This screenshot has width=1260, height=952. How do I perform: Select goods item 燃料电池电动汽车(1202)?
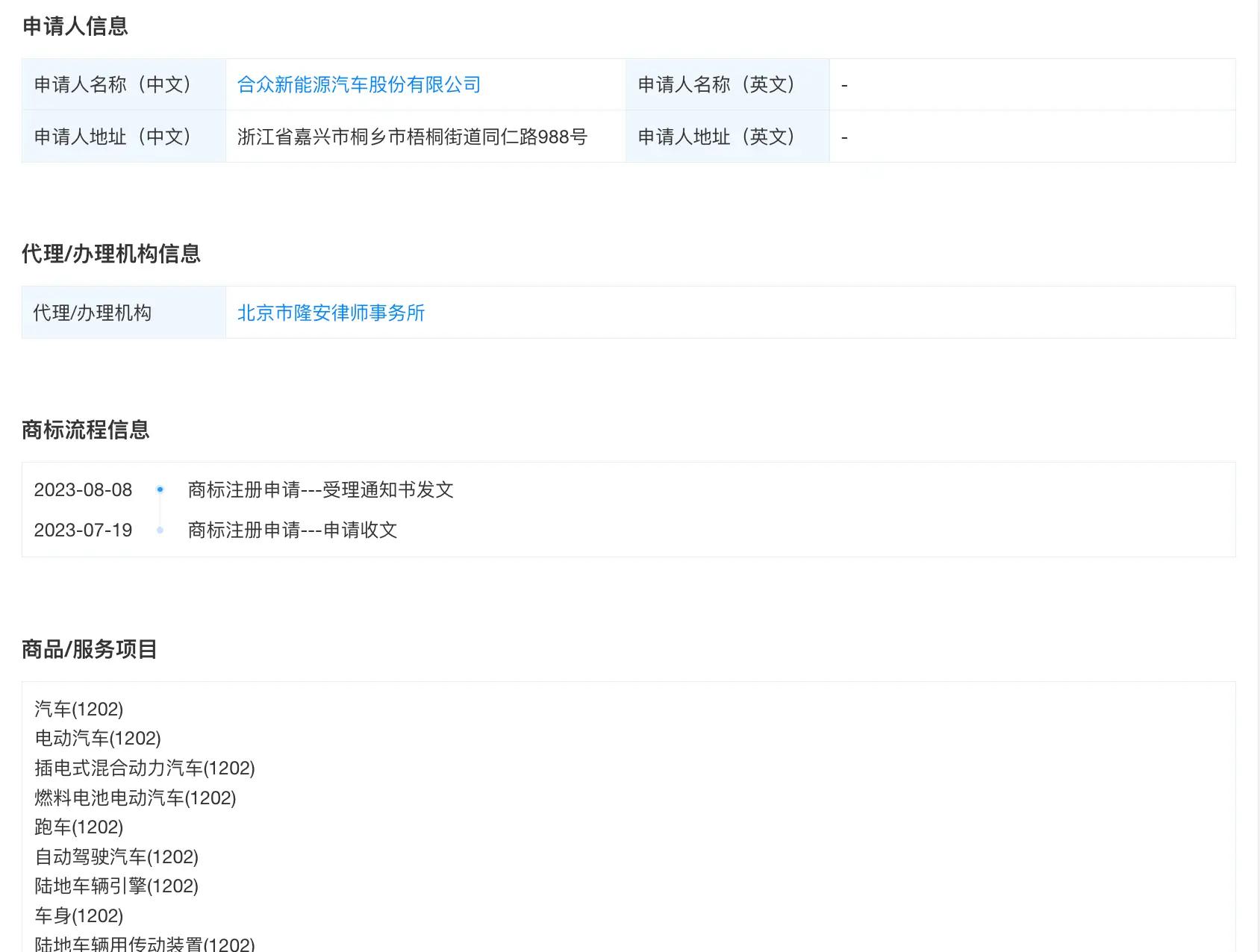click(x=135, y=798)
